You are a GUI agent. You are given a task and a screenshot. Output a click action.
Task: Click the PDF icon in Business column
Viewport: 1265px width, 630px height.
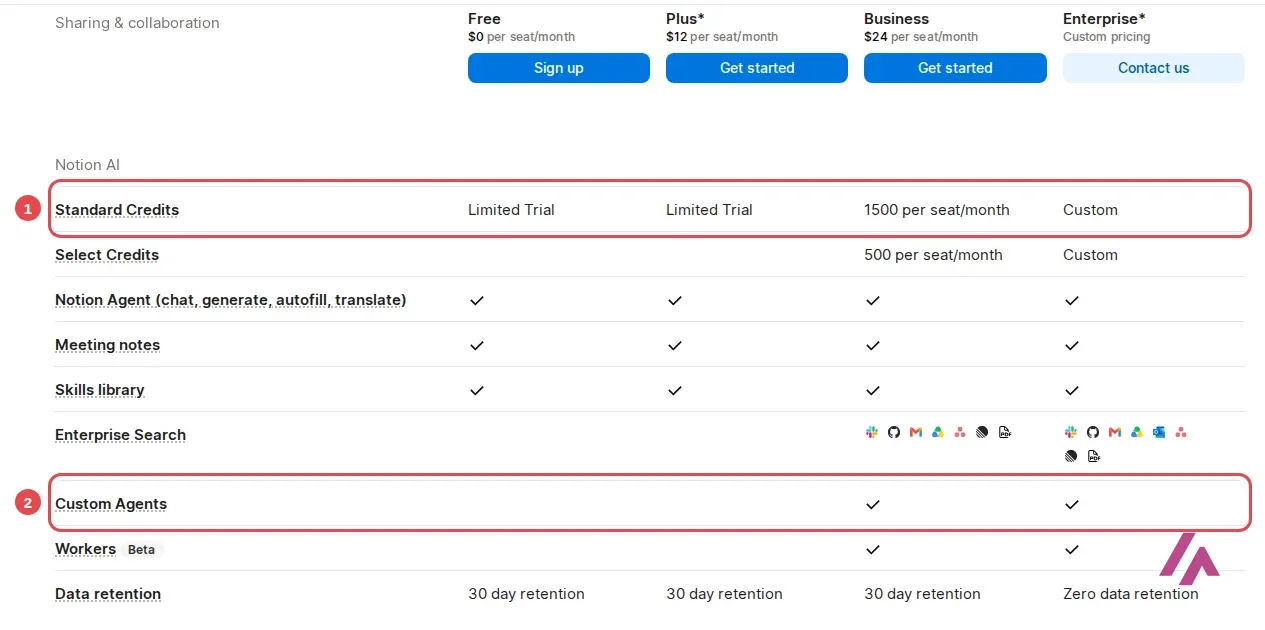(1005, 432)
